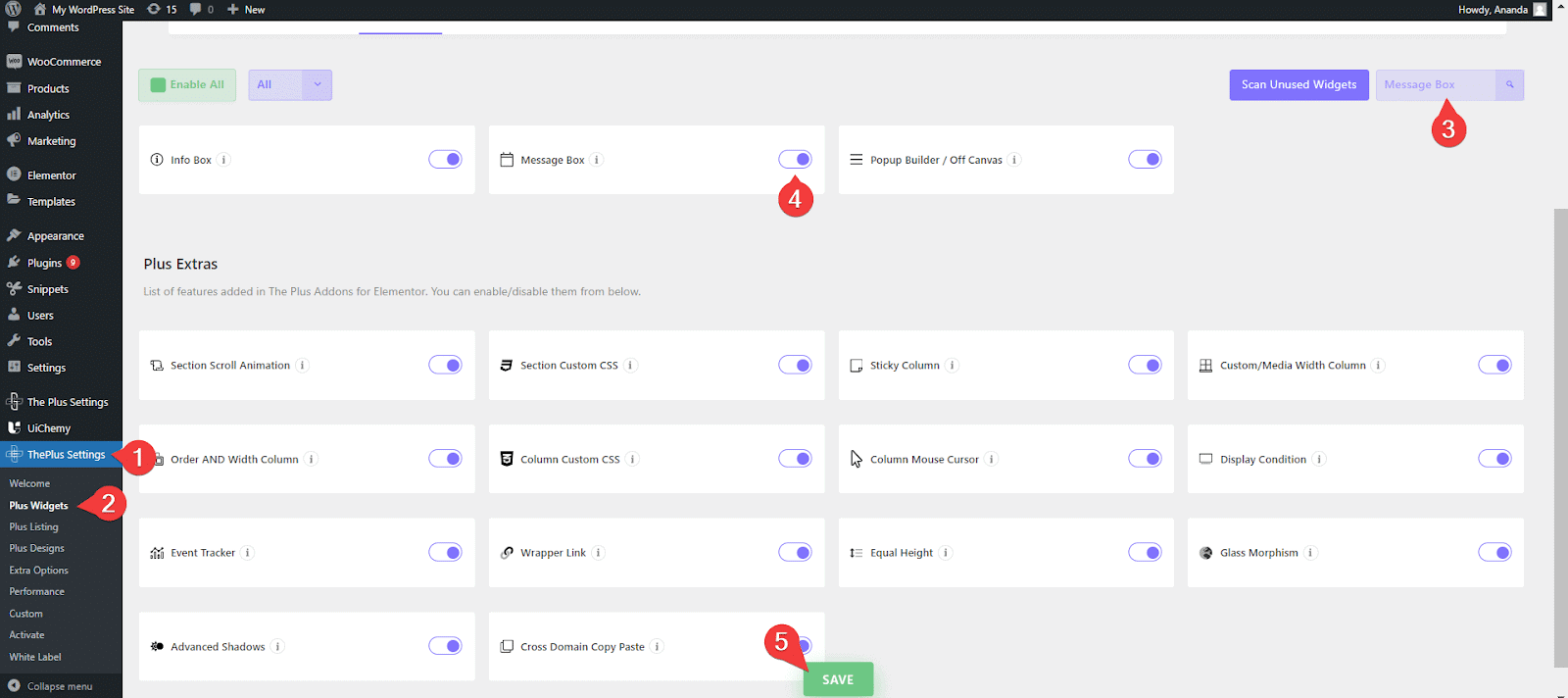Click the Event Tracker chart icon
Image resolution: width=1568 pixels, height=698 pixels.
157,553
